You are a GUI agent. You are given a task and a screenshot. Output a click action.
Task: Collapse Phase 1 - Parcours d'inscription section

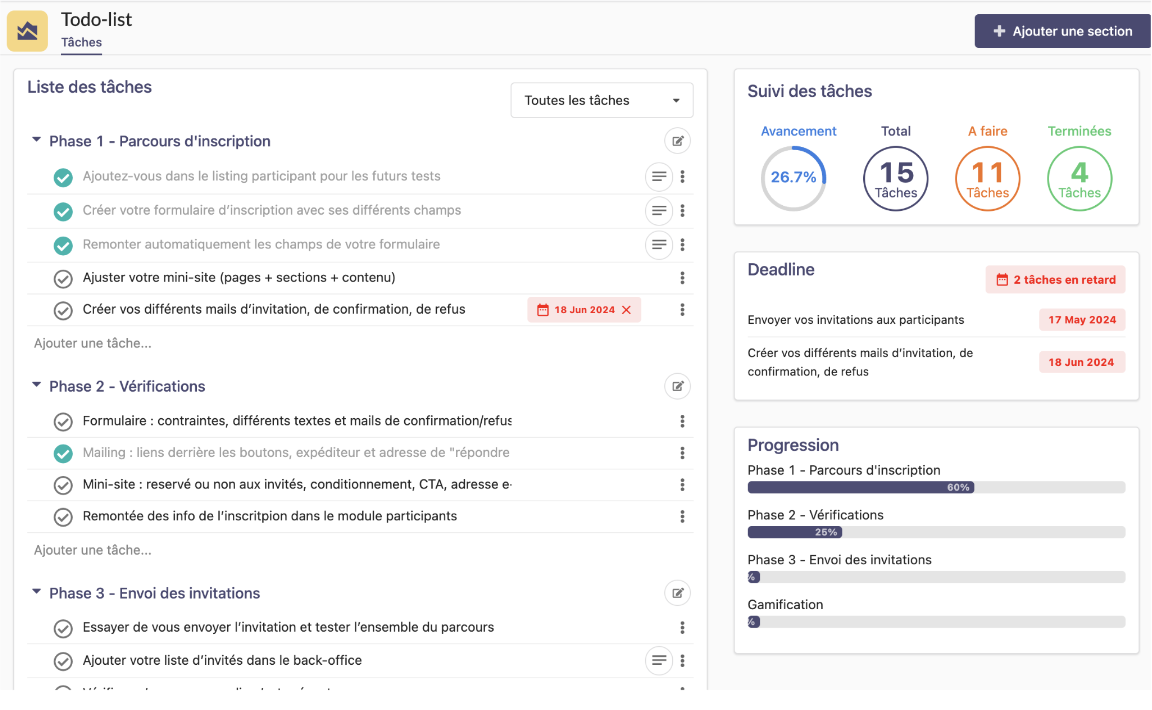pyautogui.click(x=37, y=141)
